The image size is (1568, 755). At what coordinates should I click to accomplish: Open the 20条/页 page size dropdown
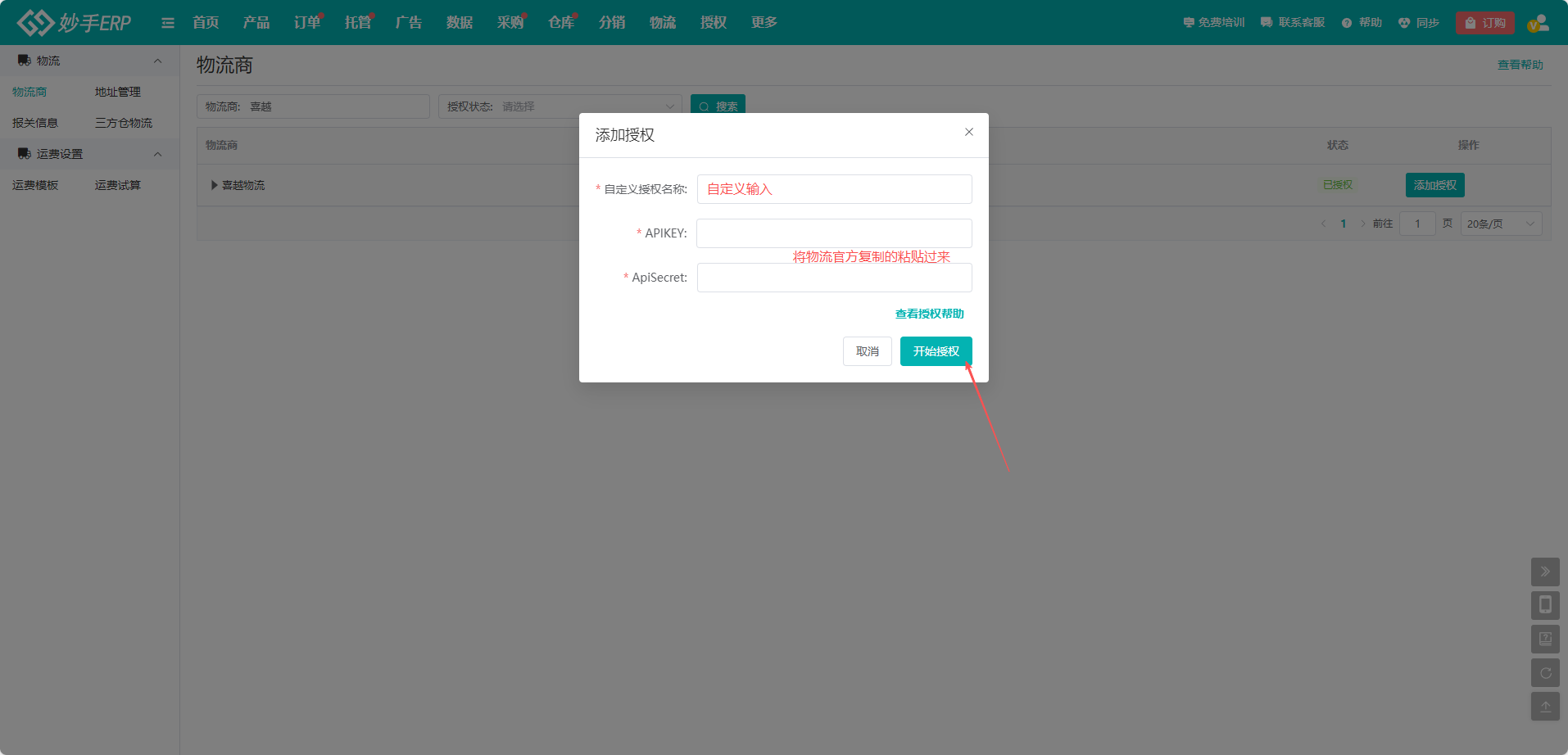[1501, 224]
